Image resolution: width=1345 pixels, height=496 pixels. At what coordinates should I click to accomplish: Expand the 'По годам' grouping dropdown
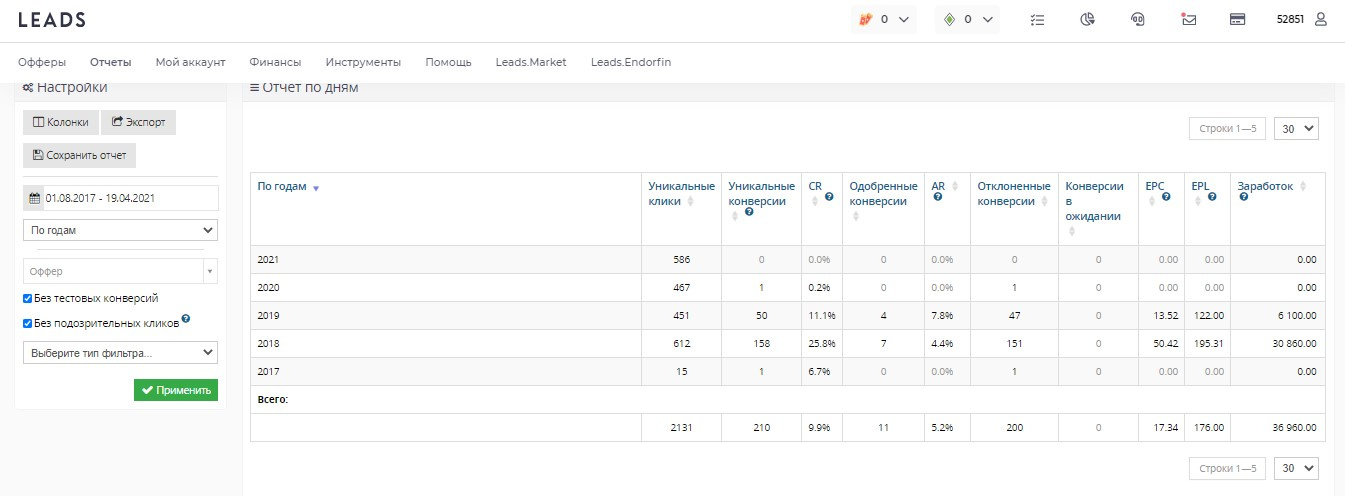(120, 230)
